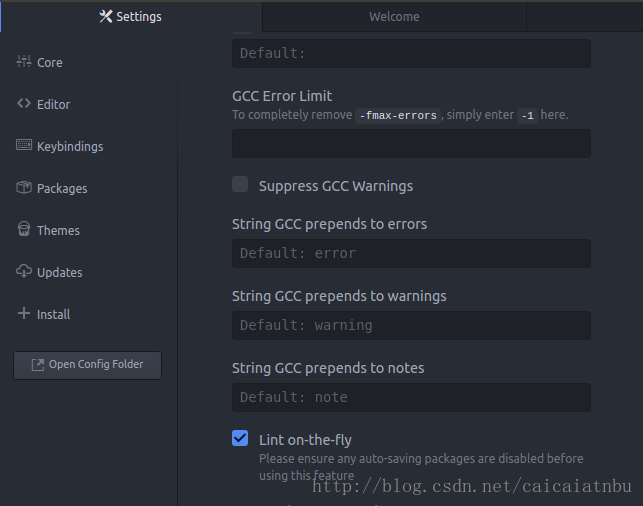Click the String GCC prepends to warnings field
The width and height of the screenshot is (643, 506).
[411, 325]
